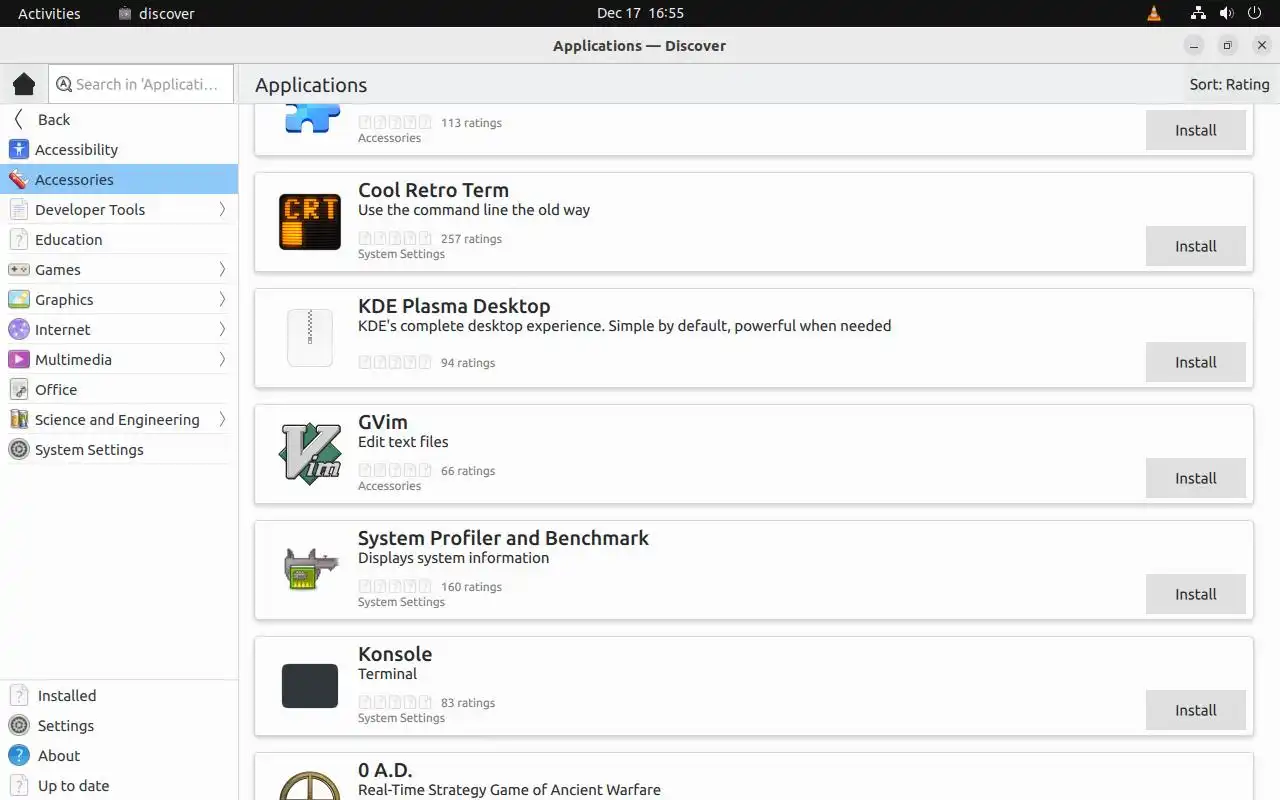The width and height of the screenshot is (1280, 800).
Task: Expand the Developer Tools chevron
Action: [222, 209]
